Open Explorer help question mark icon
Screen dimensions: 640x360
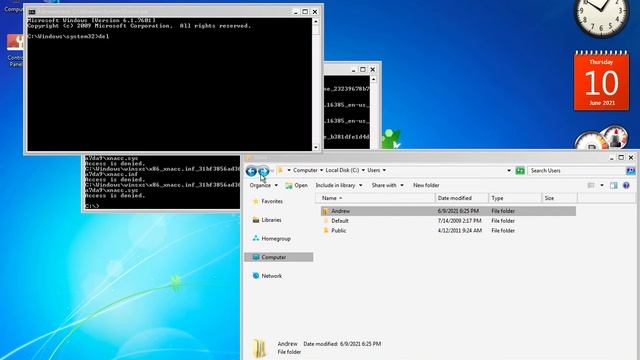pyautogui.click(x=626, y=185)
